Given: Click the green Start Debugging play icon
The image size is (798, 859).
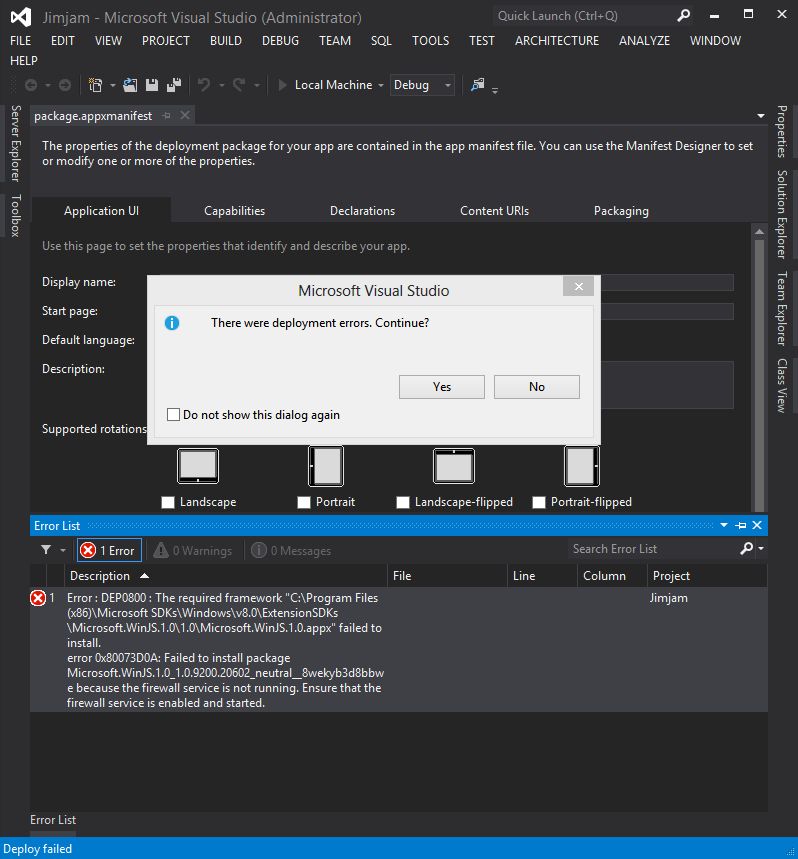Looking at the screenshot, I should [x=282, y=85].
